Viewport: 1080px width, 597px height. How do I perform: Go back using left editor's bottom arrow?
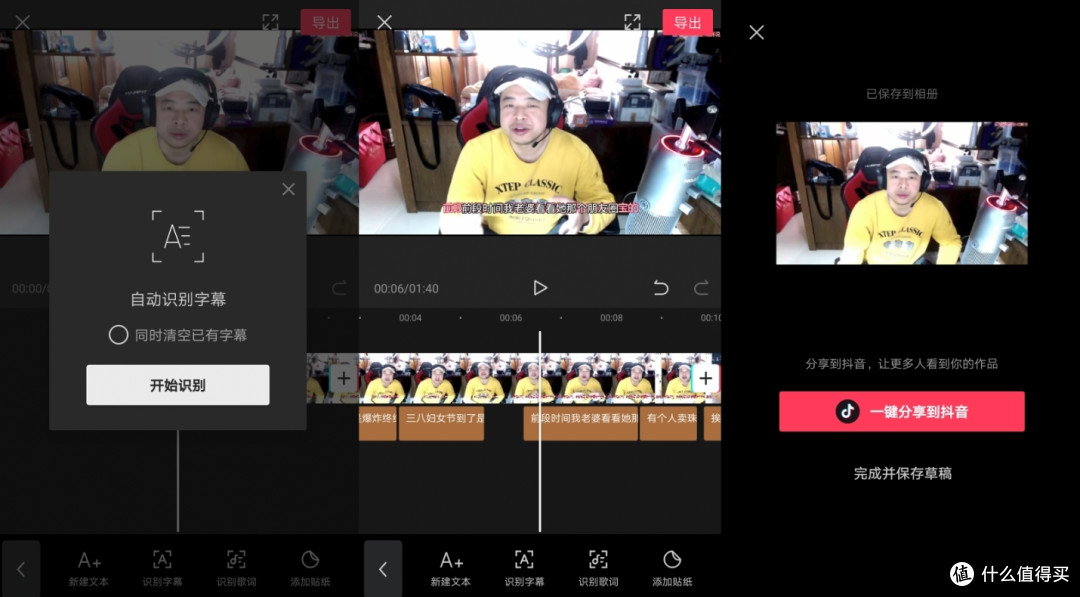tap(21, 569)
